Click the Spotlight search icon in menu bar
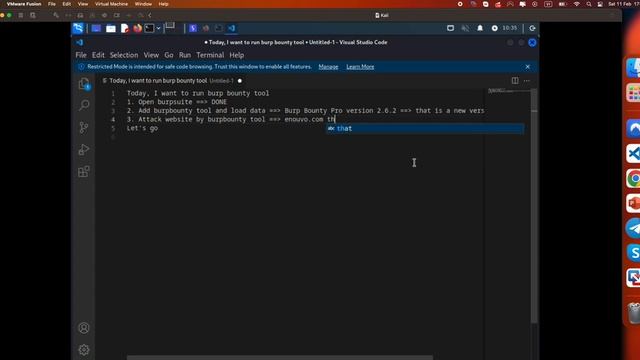Screen dimensions: 640x360 click(589, 4)
